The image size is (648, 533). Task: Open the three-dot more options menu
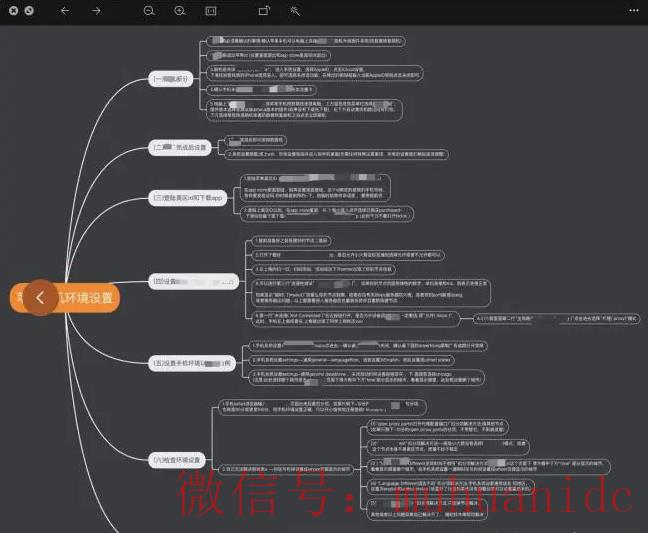pyautogui.click(x=634, y=11)
